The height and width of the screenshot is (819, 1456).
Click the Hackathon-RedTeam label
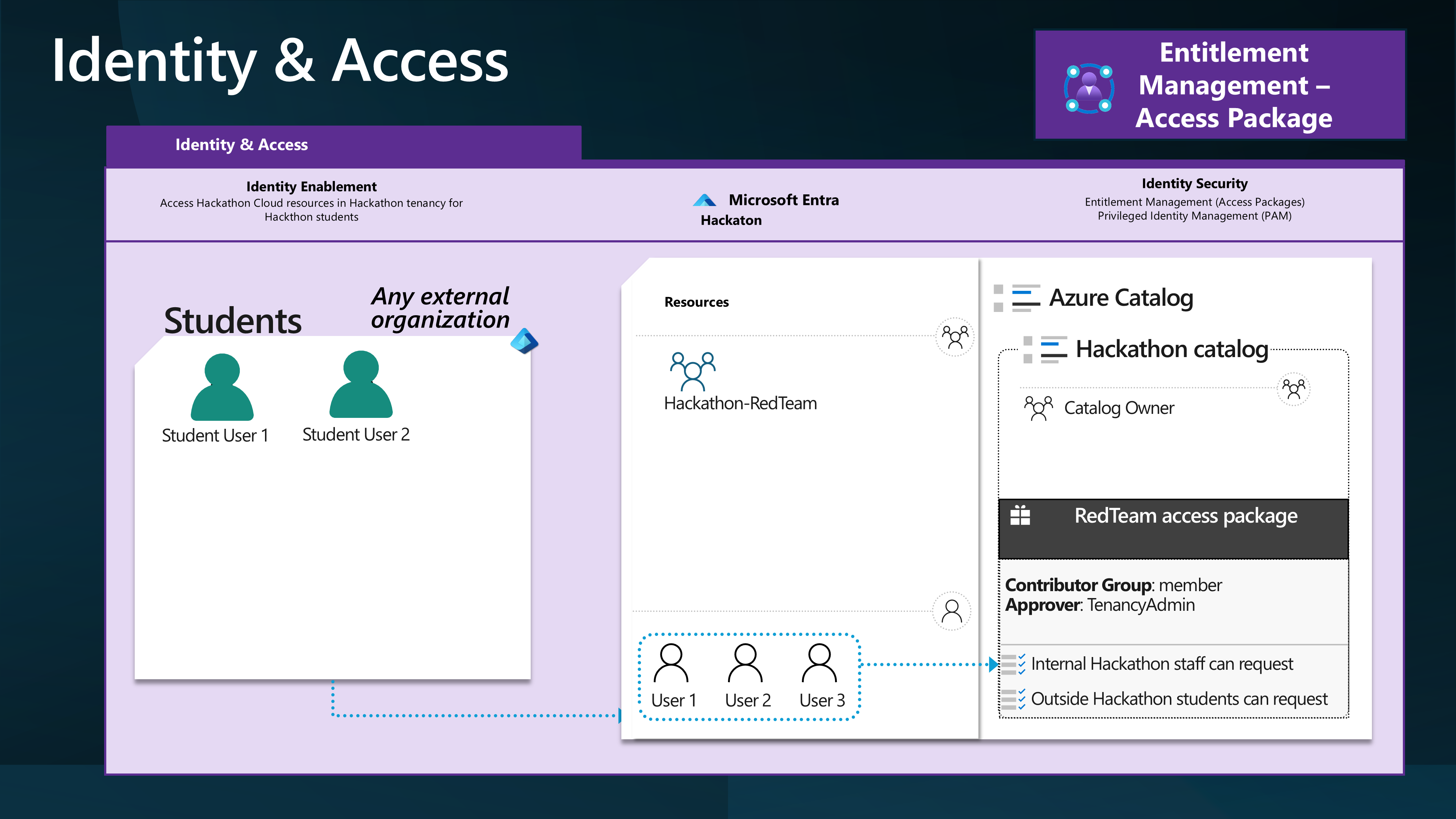740,404
